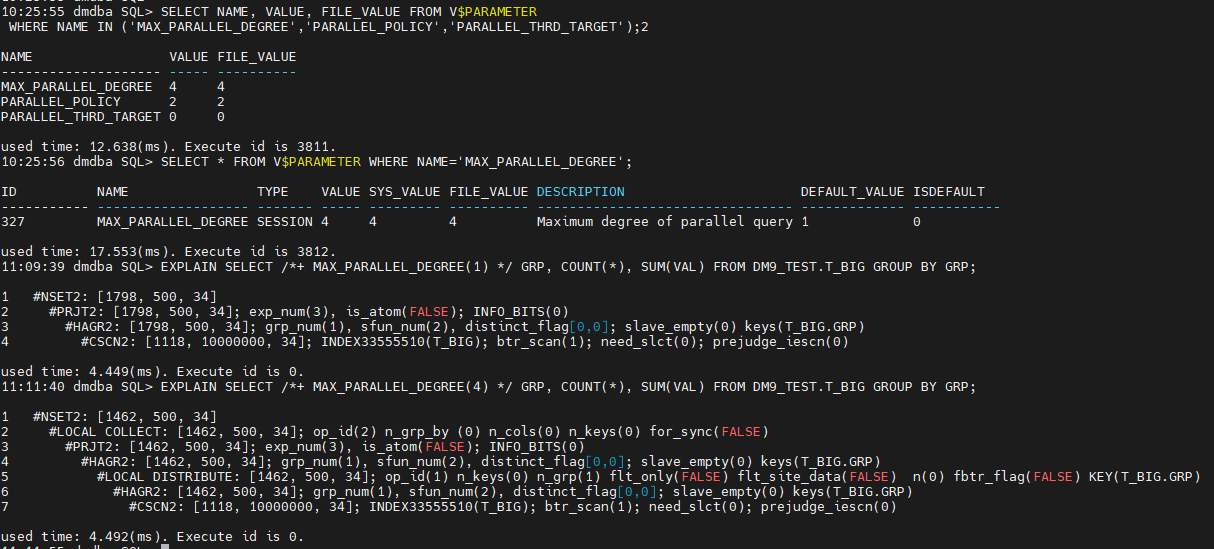Image resolution: width=1214 pixels, height=549 pixels.
Task: Click the 11:11:40 timestamp in prompt
Action: (33, 386)
